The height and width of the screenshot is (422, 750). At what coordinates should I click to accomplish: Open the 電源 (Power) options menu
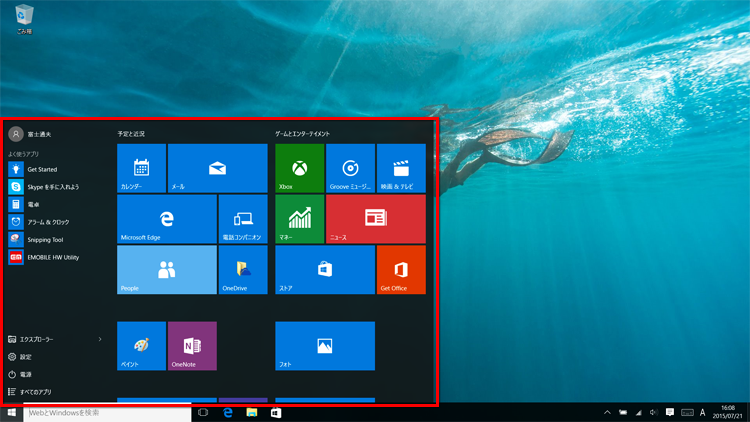[x=26, y=375]
